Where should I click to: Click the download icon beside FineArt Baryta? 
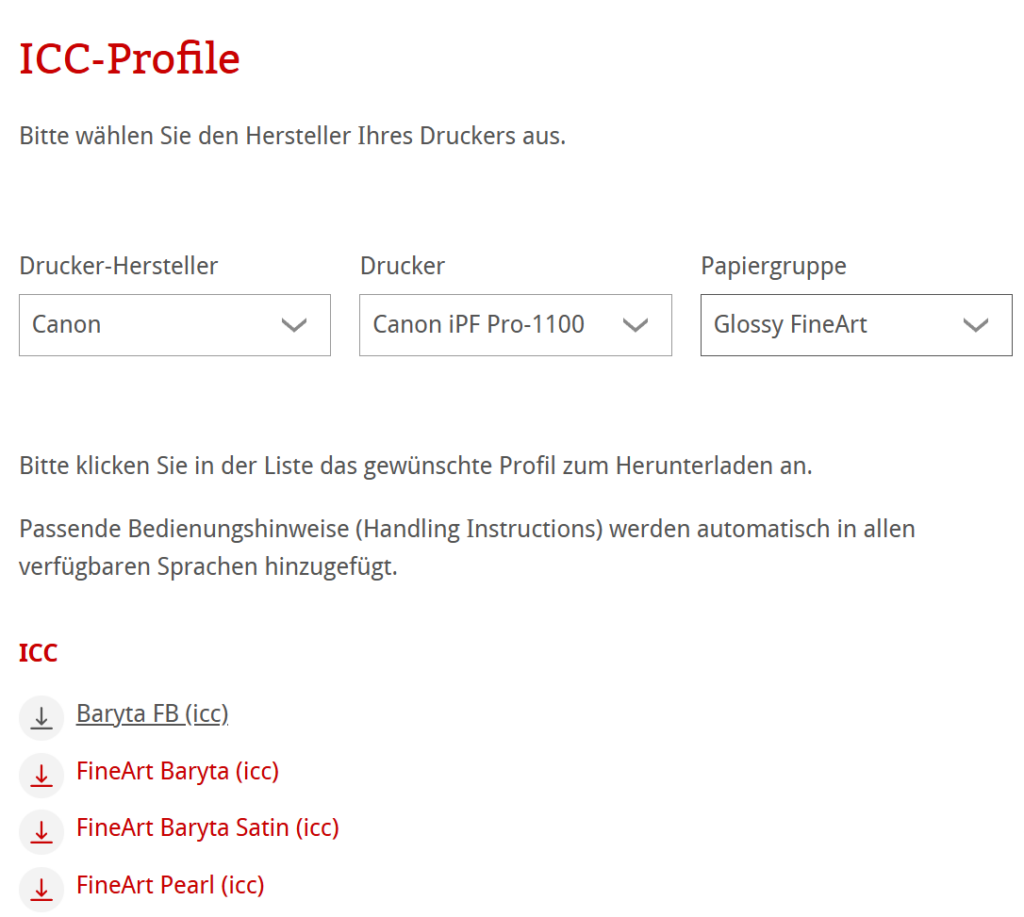click(x=41, y=774)
